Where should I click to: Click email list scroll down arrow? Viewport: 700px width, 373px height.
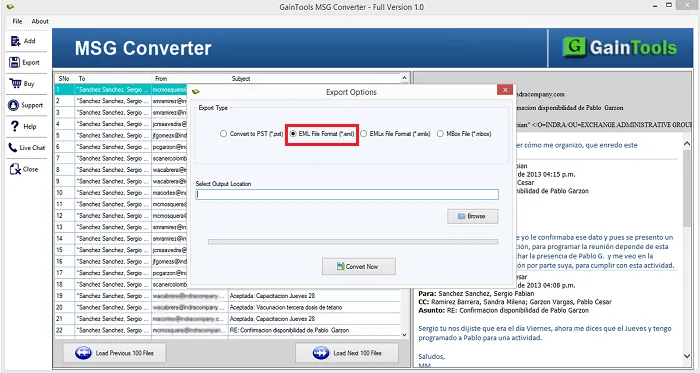click(x=404, y=335)
